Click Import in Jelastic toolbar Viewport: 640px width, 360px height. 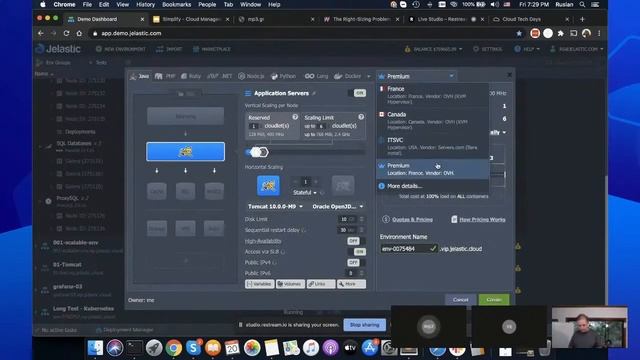169,49
